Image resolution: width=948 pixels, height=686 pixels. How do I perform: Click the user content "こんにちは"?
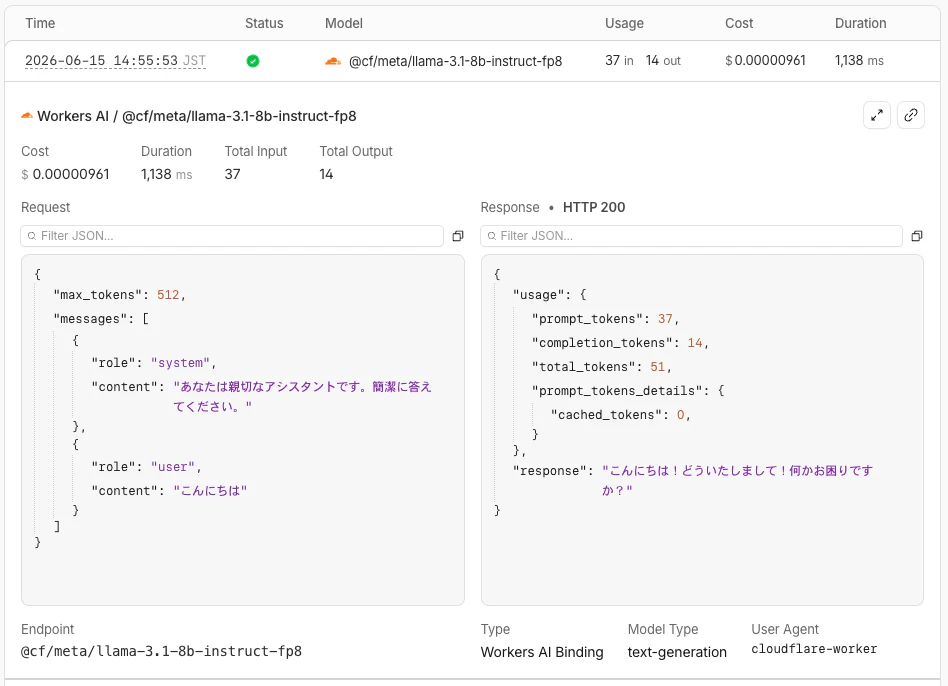point(210,491)
